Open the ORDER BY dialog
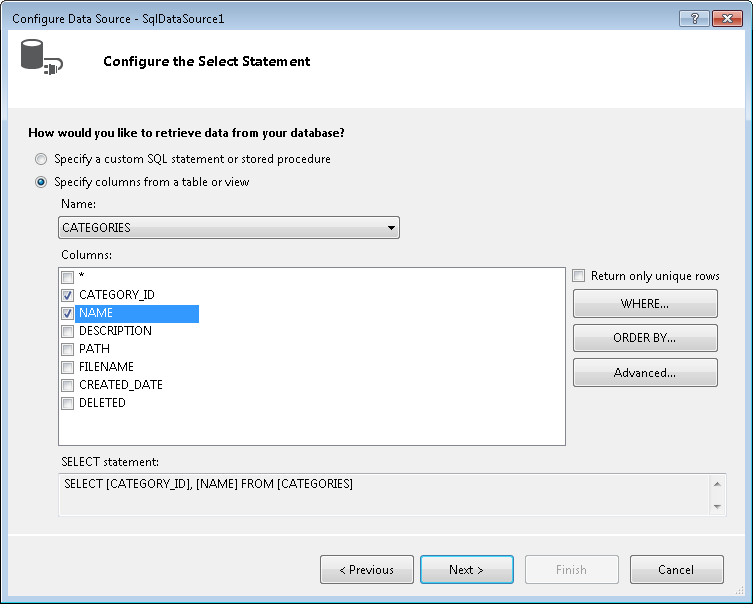The height and width of the screenshot is (604, 753). [x=645, y=338]
